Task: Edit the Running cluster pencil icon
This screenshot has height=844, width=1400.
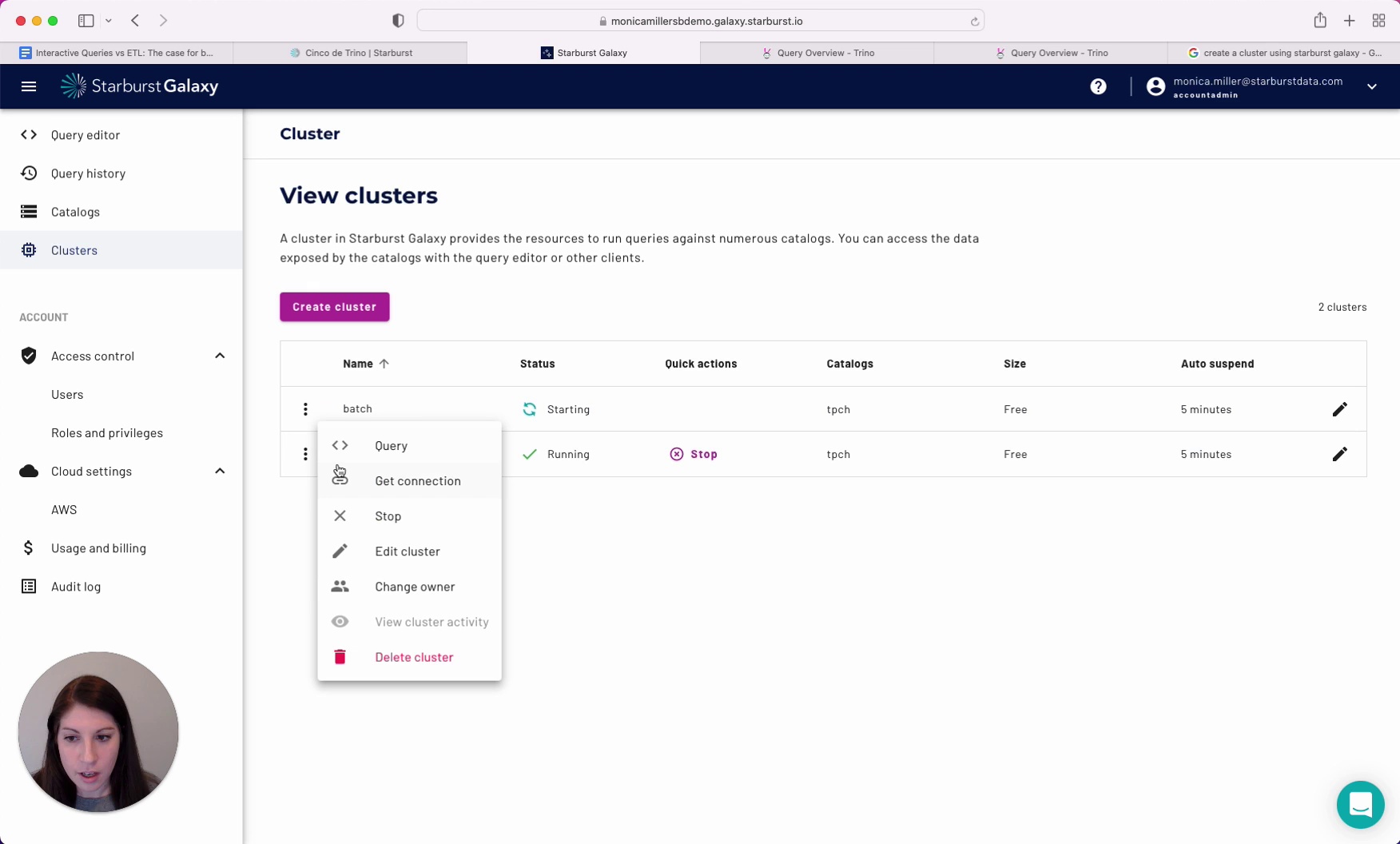Action: coord(1340,454)
